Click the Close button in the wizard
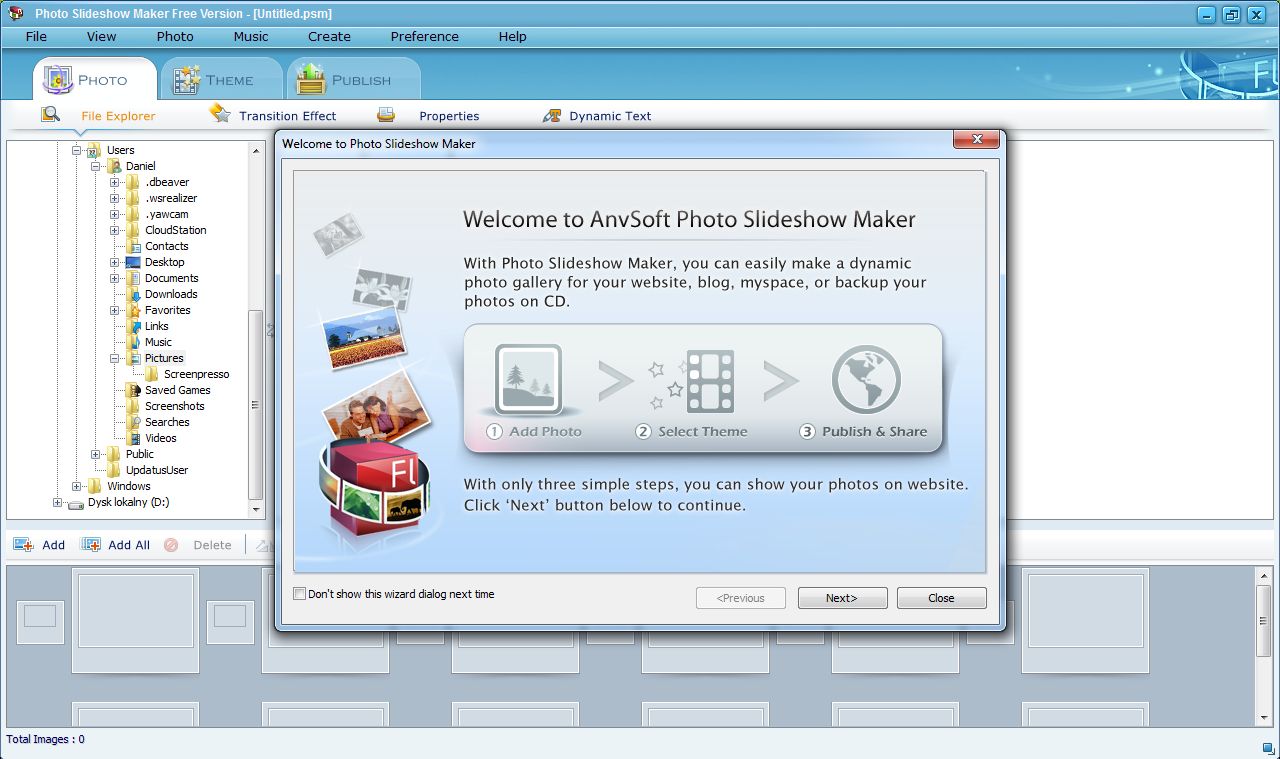 pyautogui.click(x=942, y=598)
